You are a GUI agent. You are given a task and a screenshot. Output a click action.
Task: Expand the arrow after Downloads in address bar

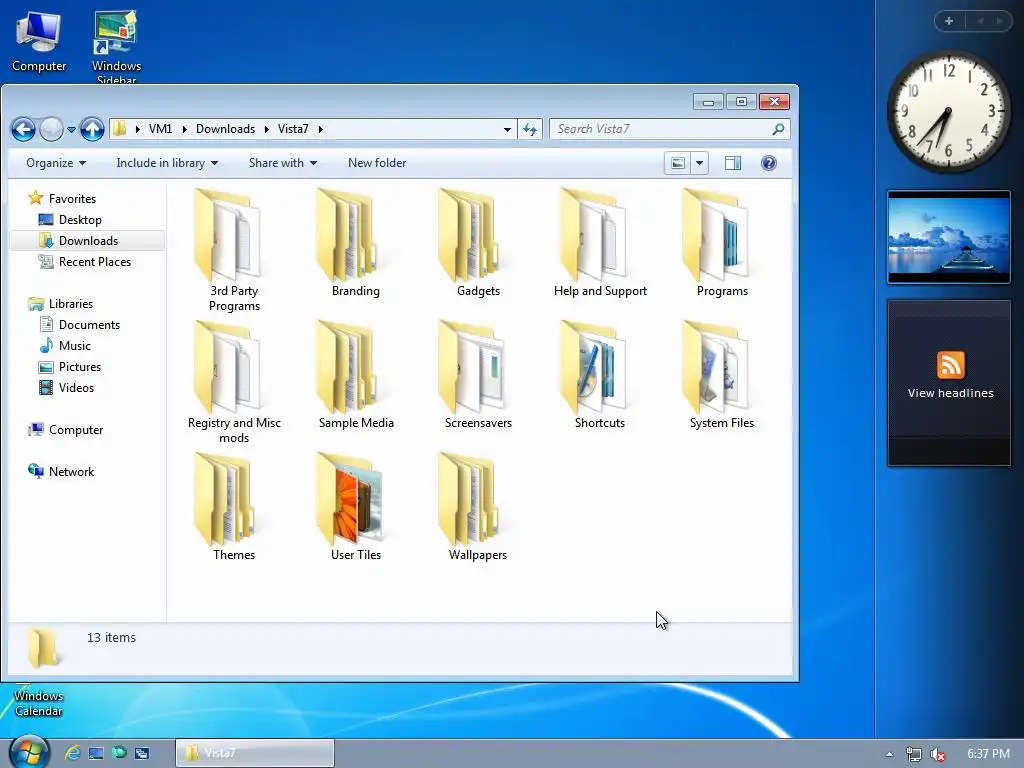(266, 129)
